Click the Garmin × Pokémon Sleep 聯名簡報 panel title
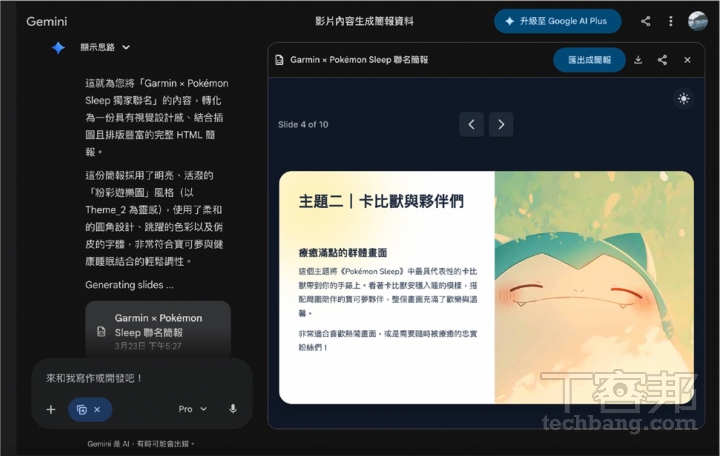 [359, 60]
